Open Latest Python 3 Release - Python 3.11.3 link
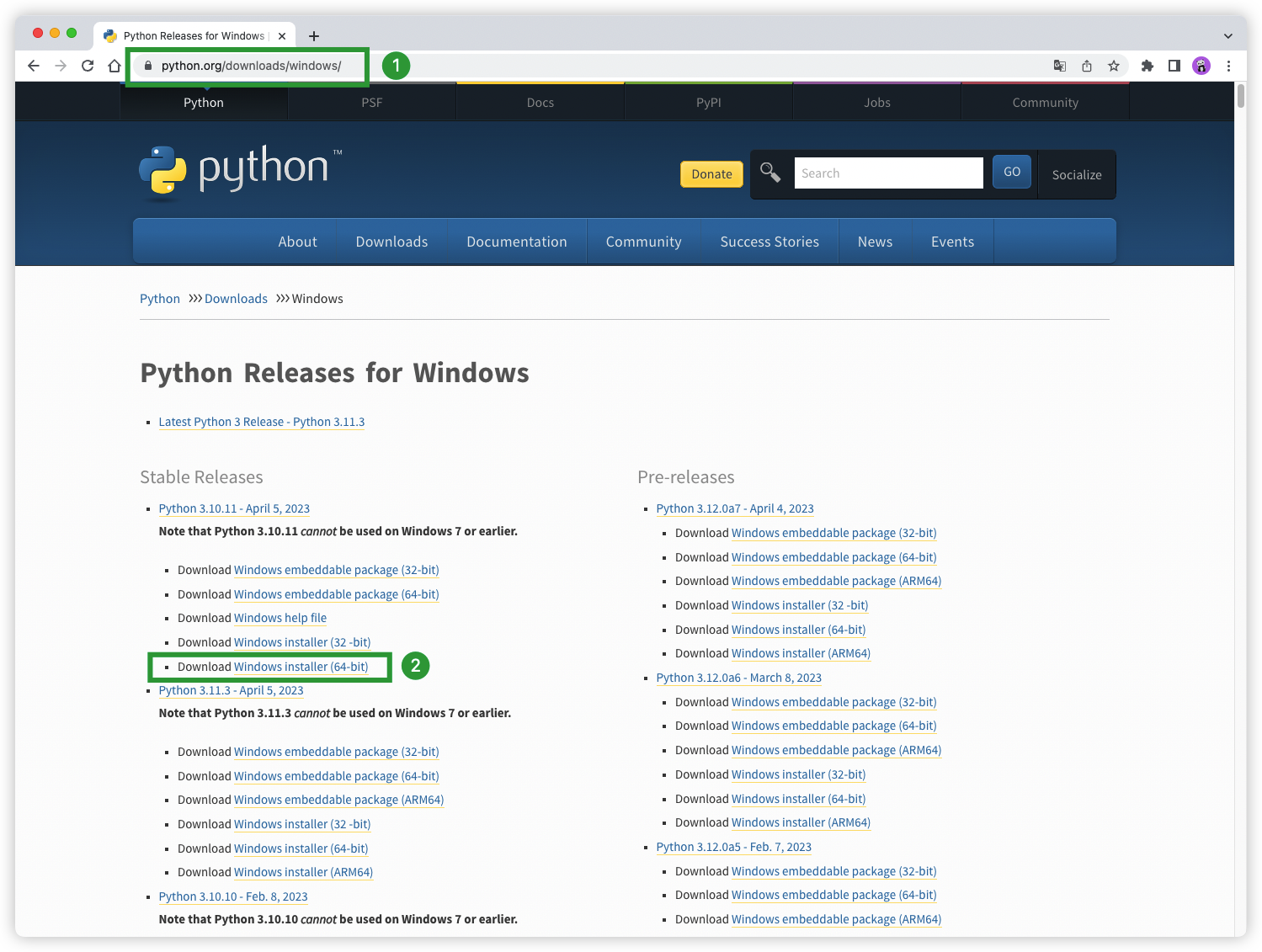This screenshot has height=952, width=1262. [262, 422]
